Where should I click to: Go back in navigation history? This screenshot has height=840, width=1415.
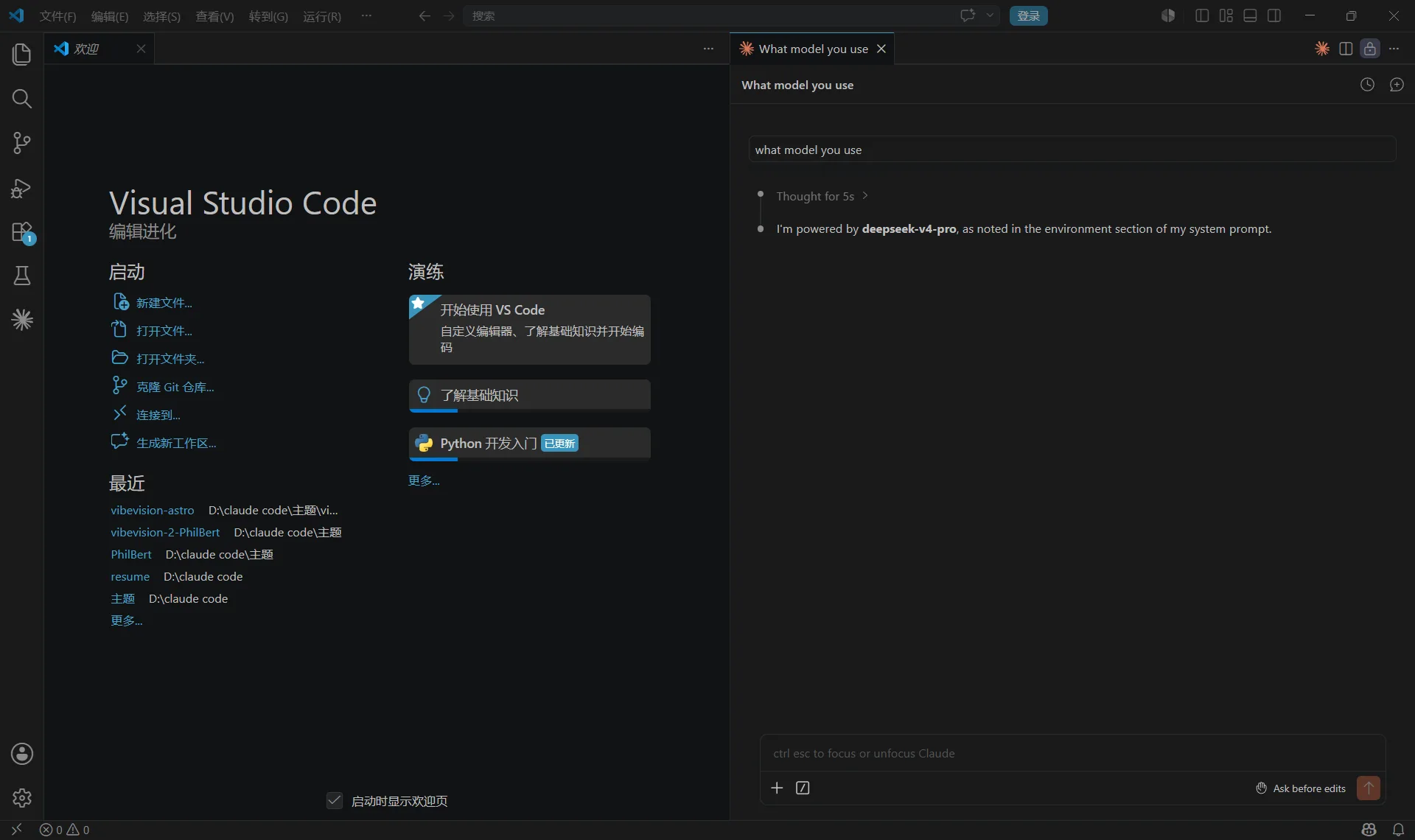424,15
